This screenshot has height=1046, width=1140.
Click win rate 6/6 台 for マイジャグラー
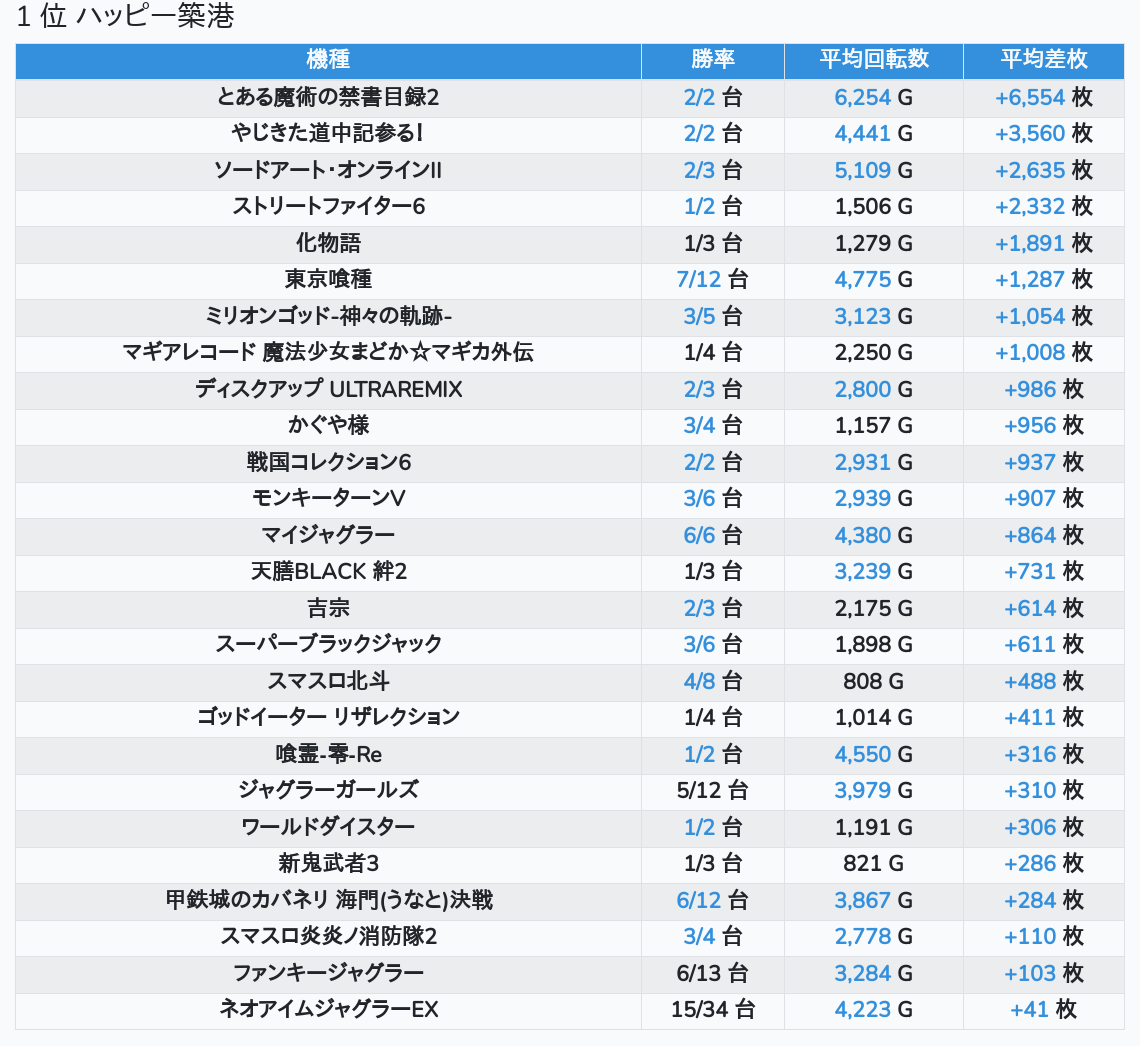point(712,535)
